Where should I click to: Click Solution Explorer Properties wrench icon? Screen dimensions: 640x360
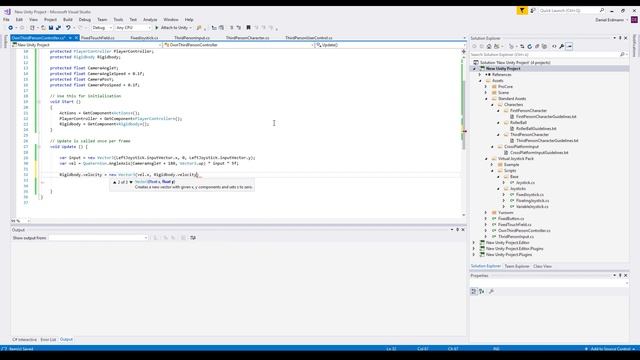click(x=562, y=47)
